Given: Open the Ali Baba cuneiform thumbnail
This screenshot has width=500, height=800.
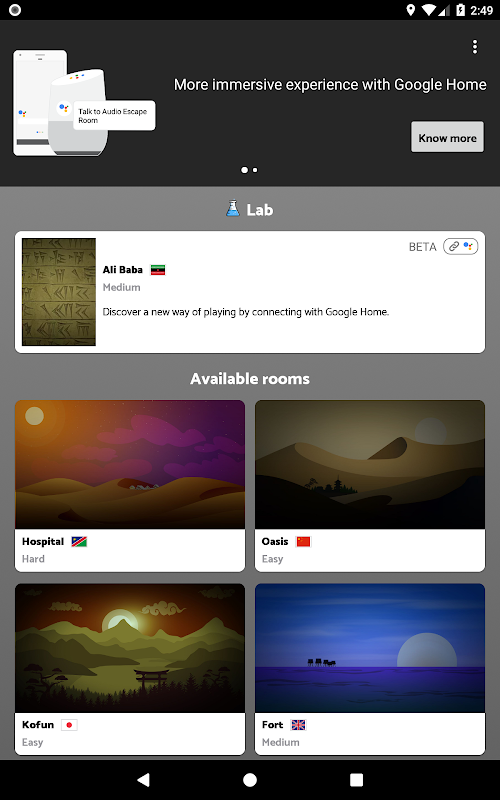Looking at the screenshot, I should coord(59,292).
